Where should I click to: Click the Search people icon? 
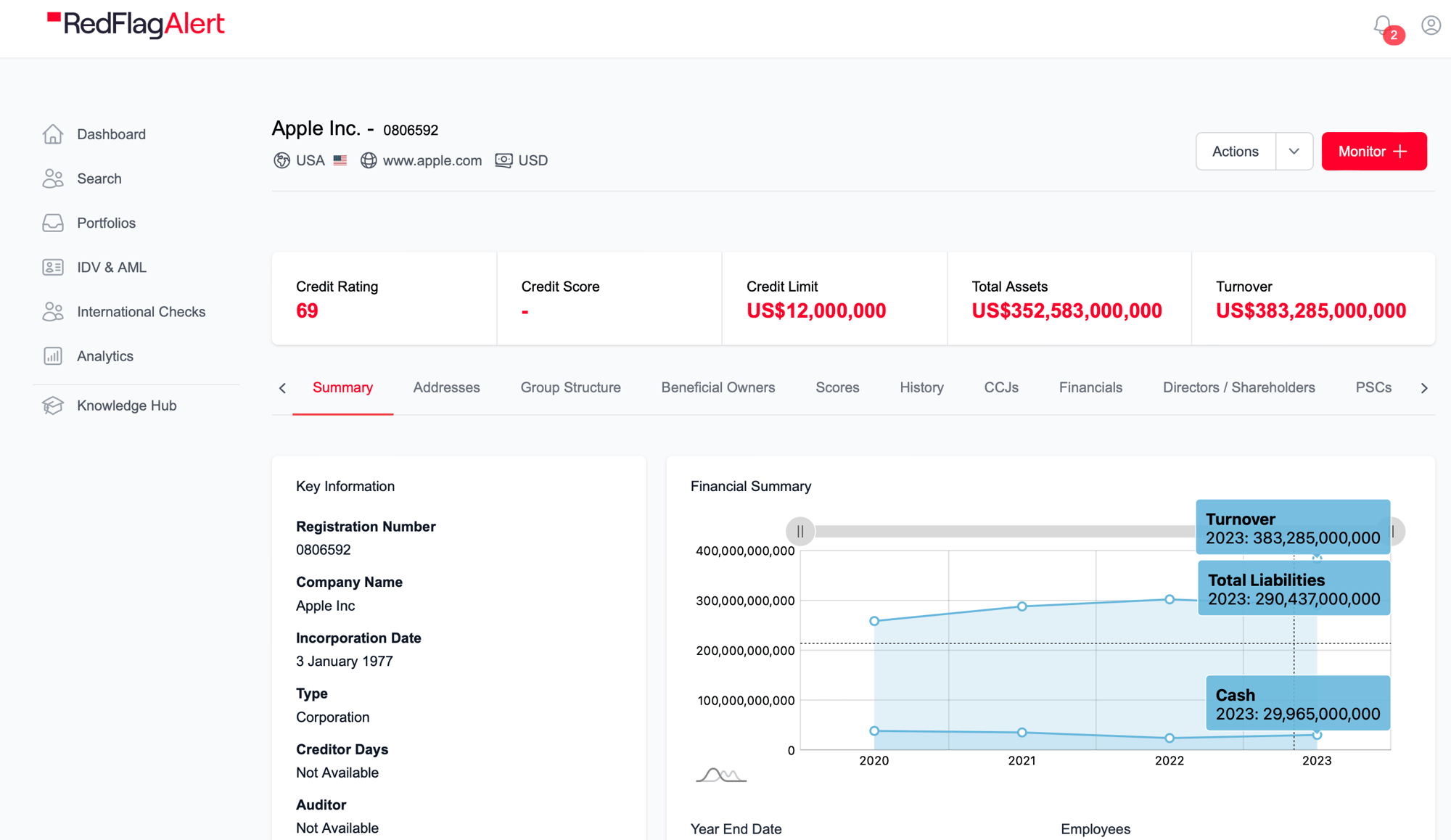[53, 178]
